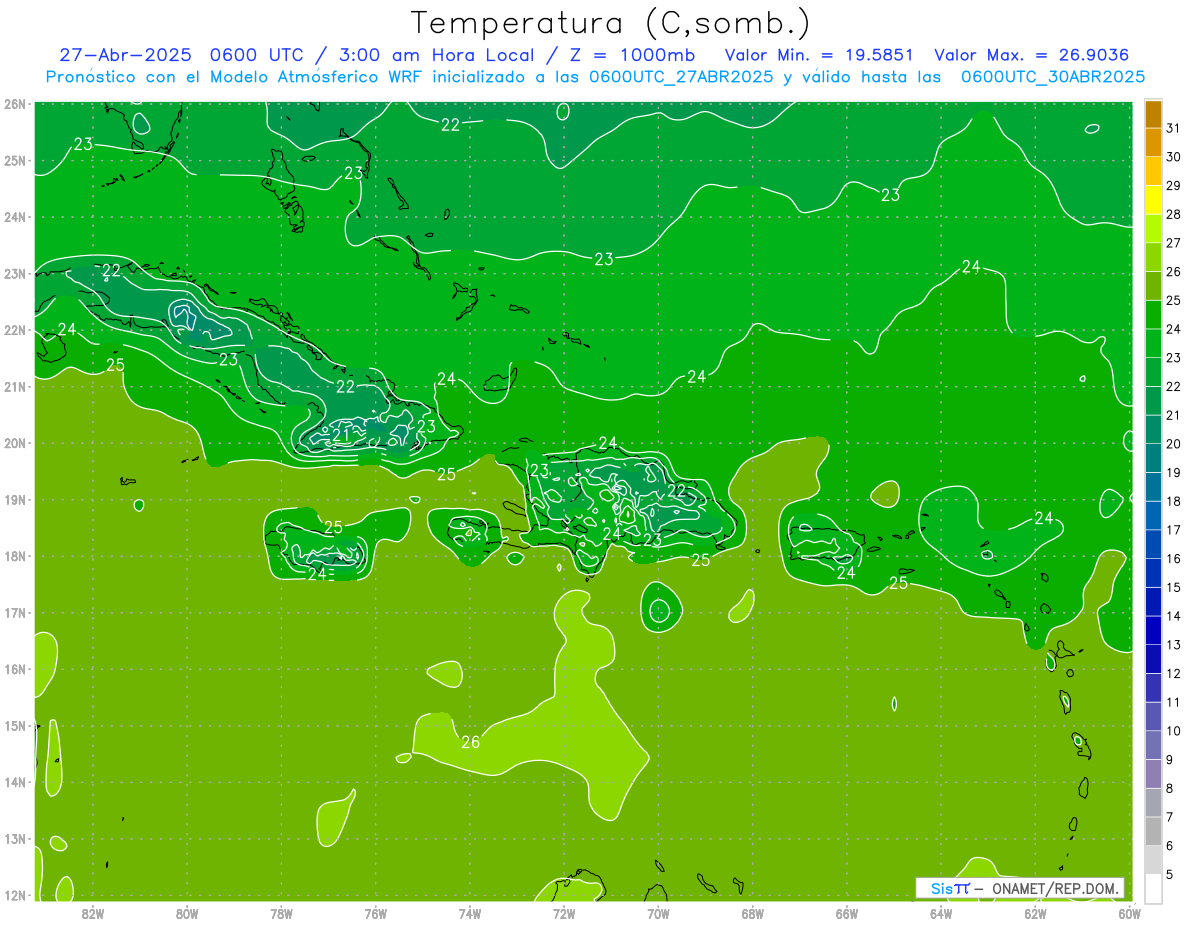Image resolution: width=1200 pixels, height=927 pixels.
Task: Click the 14N latitude axis label
Action: click(x=15, y=782)
